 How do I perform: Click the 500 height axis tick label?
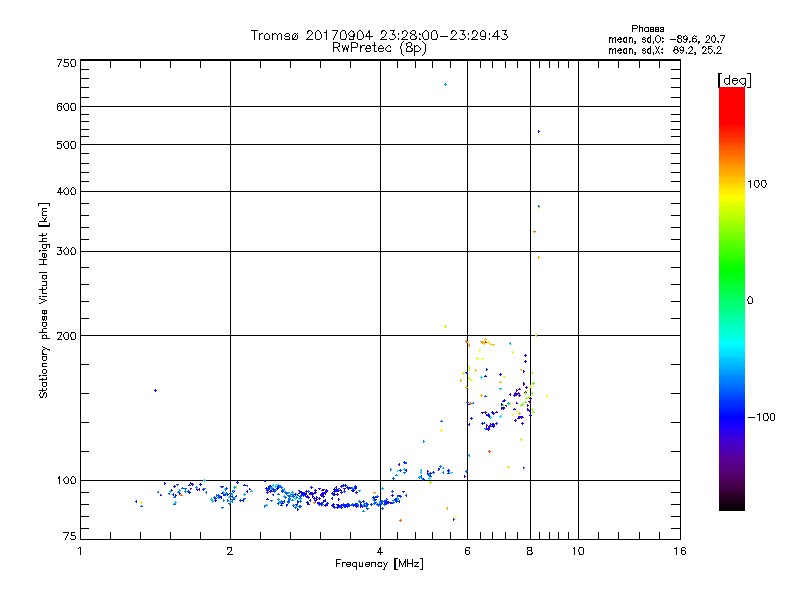(x=66, y=145)
